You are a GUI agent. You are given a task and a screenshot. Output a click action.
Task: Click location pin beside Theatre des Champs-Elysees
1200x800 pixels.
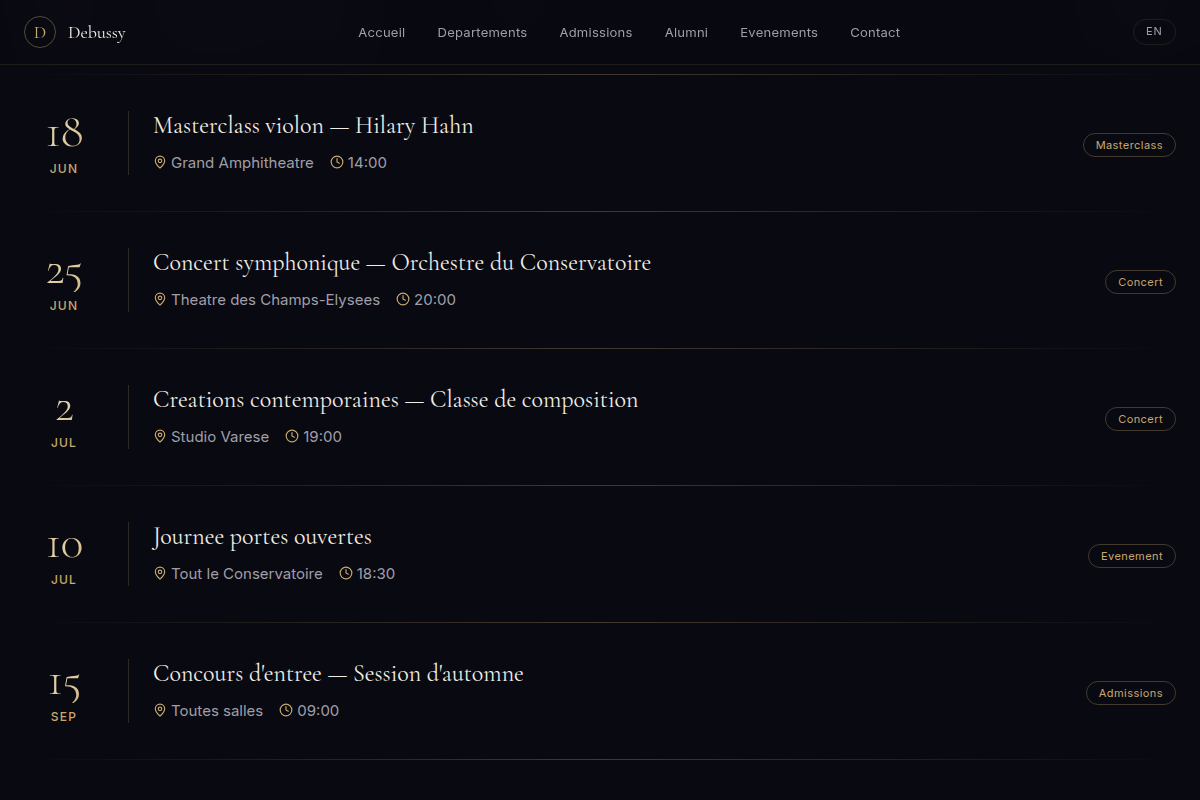(x=160, y=299)
